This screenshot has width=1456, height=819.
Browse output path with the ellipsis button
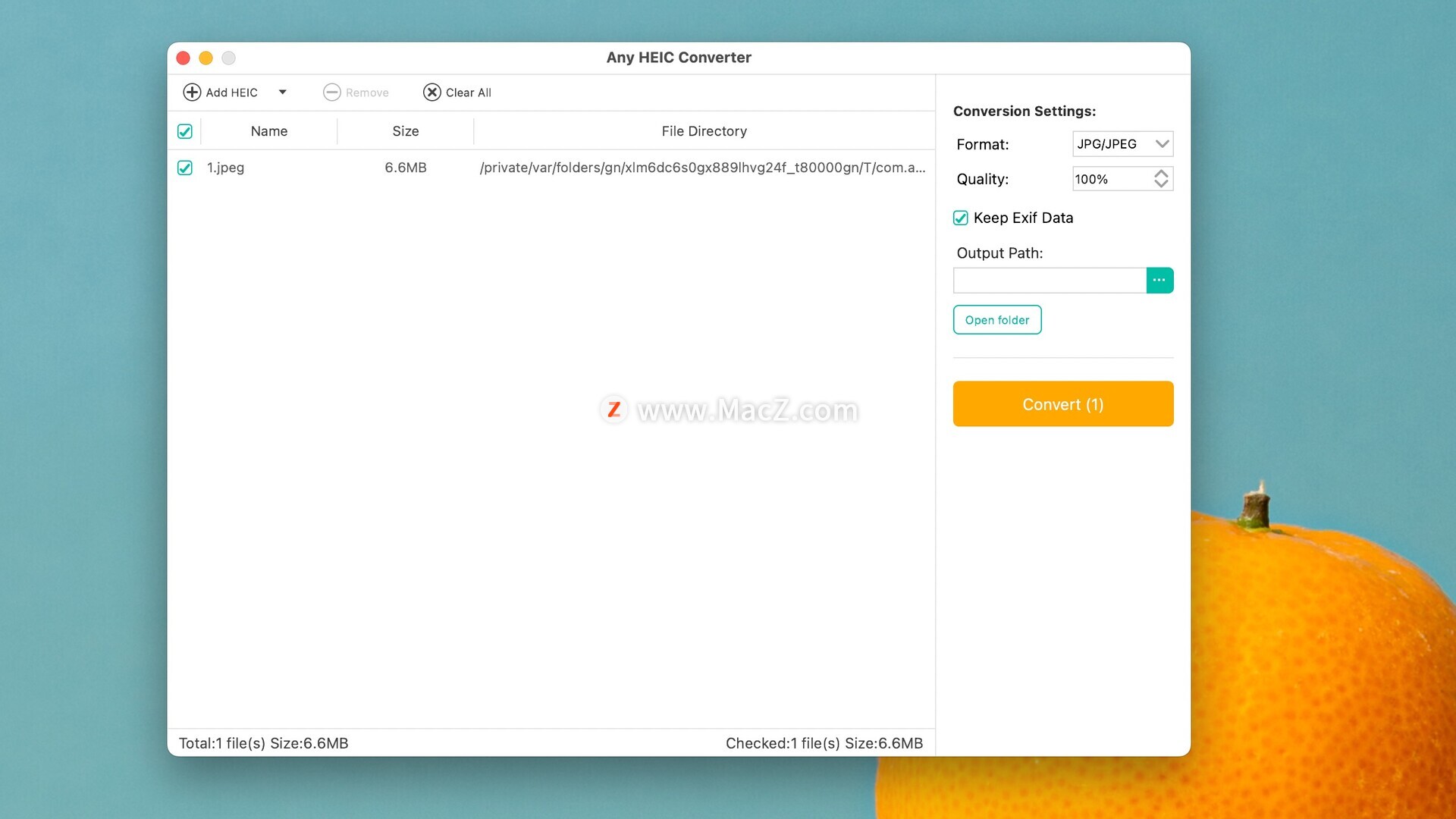click(1159, 281)
